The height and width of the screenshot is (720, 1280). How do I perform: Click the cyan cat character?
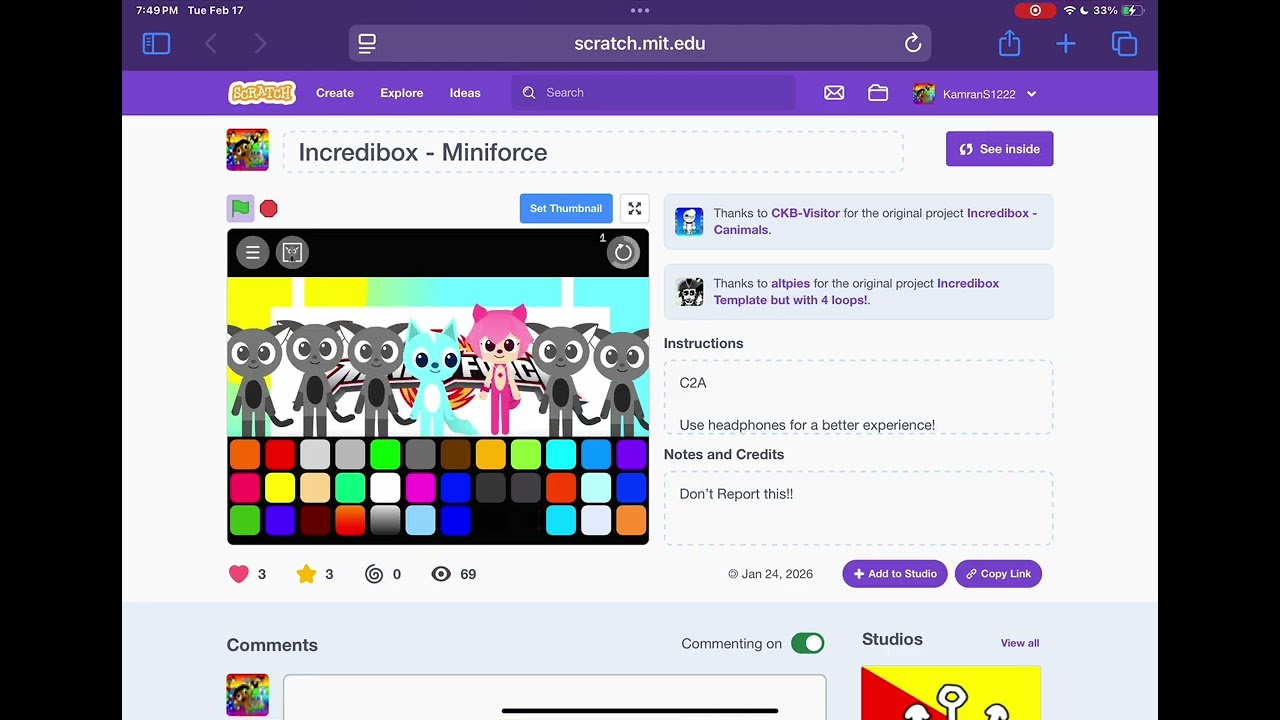tap(433, 375)
